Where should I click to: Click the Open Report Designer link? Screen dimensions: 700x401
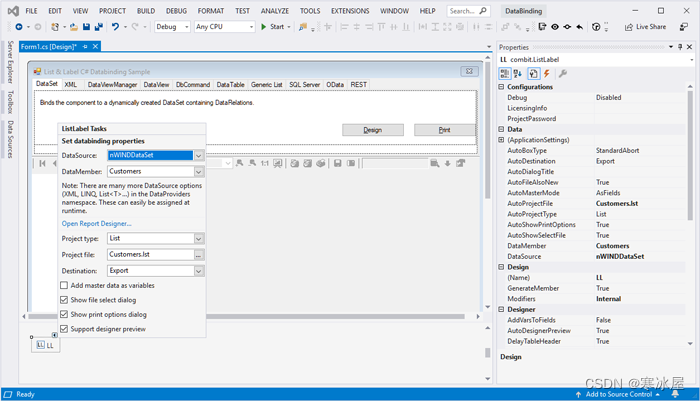96,223
